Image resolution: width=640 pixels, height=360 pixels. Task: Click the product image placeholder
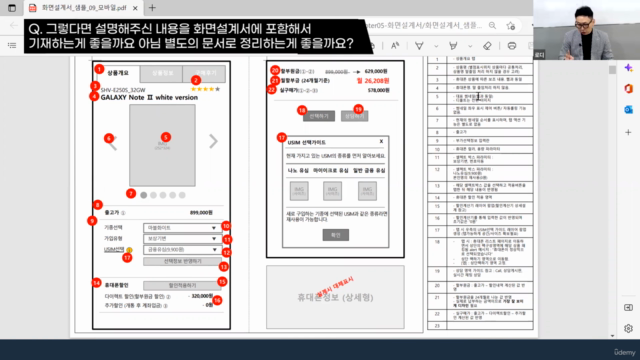click(162, 145)
